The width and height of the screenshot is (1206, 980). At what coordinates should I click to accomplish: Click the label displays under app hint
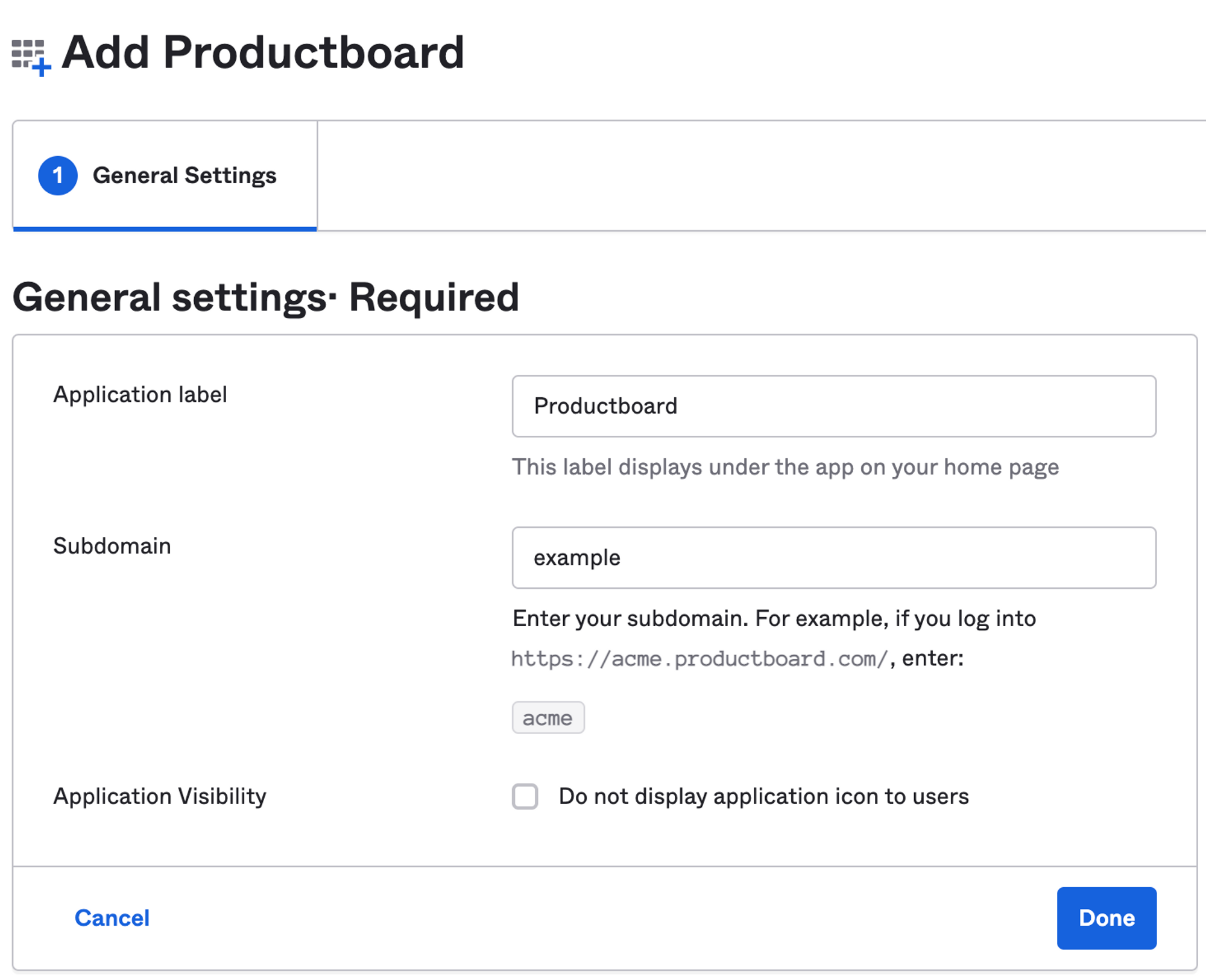click(x=785, y=467)
